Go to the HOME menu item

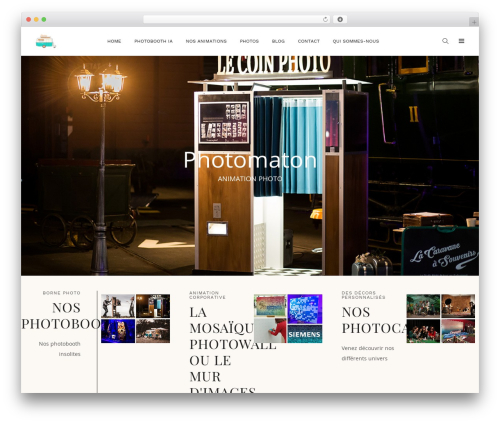point(114,41)
